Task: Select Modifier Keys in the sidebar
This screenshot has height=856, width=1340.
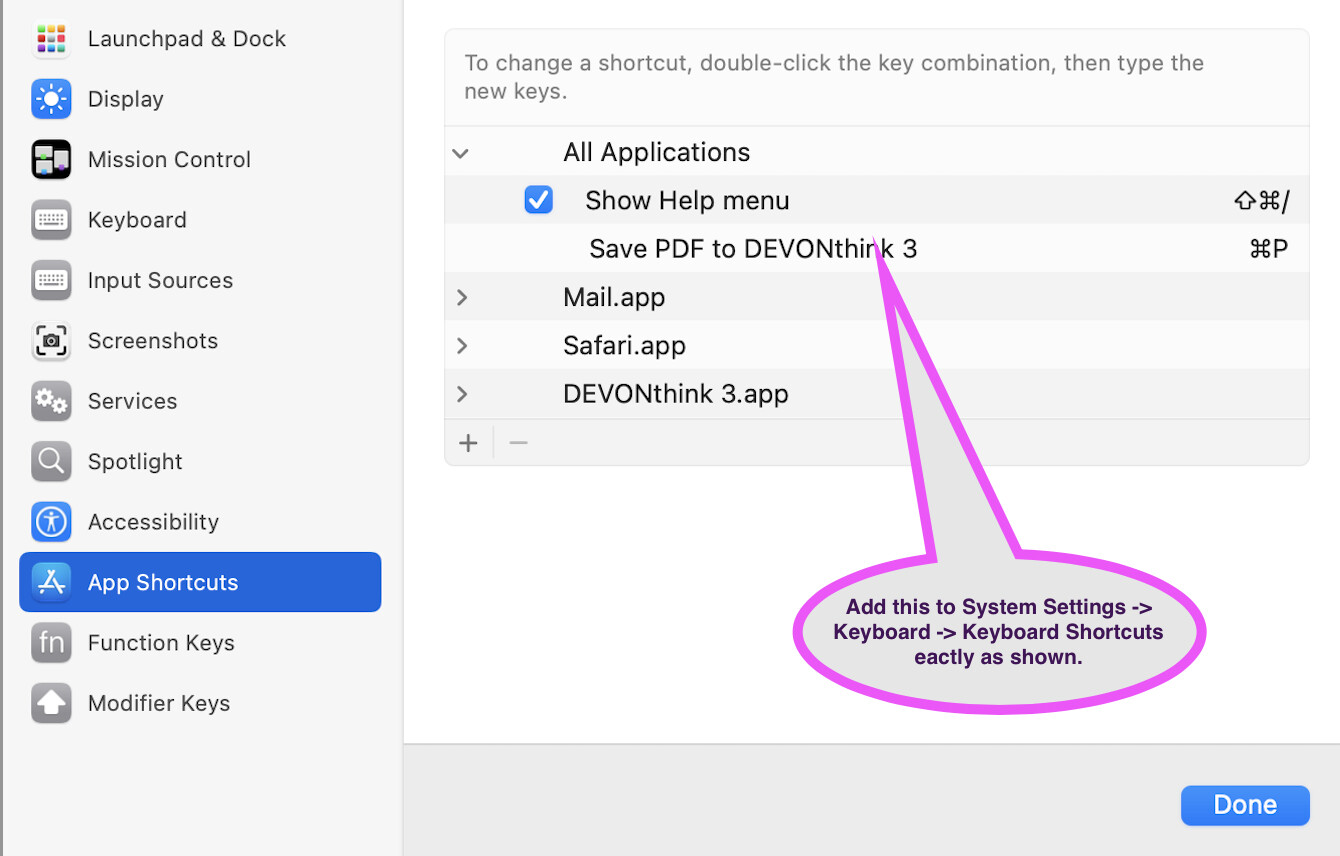Action: coord(159,704)
